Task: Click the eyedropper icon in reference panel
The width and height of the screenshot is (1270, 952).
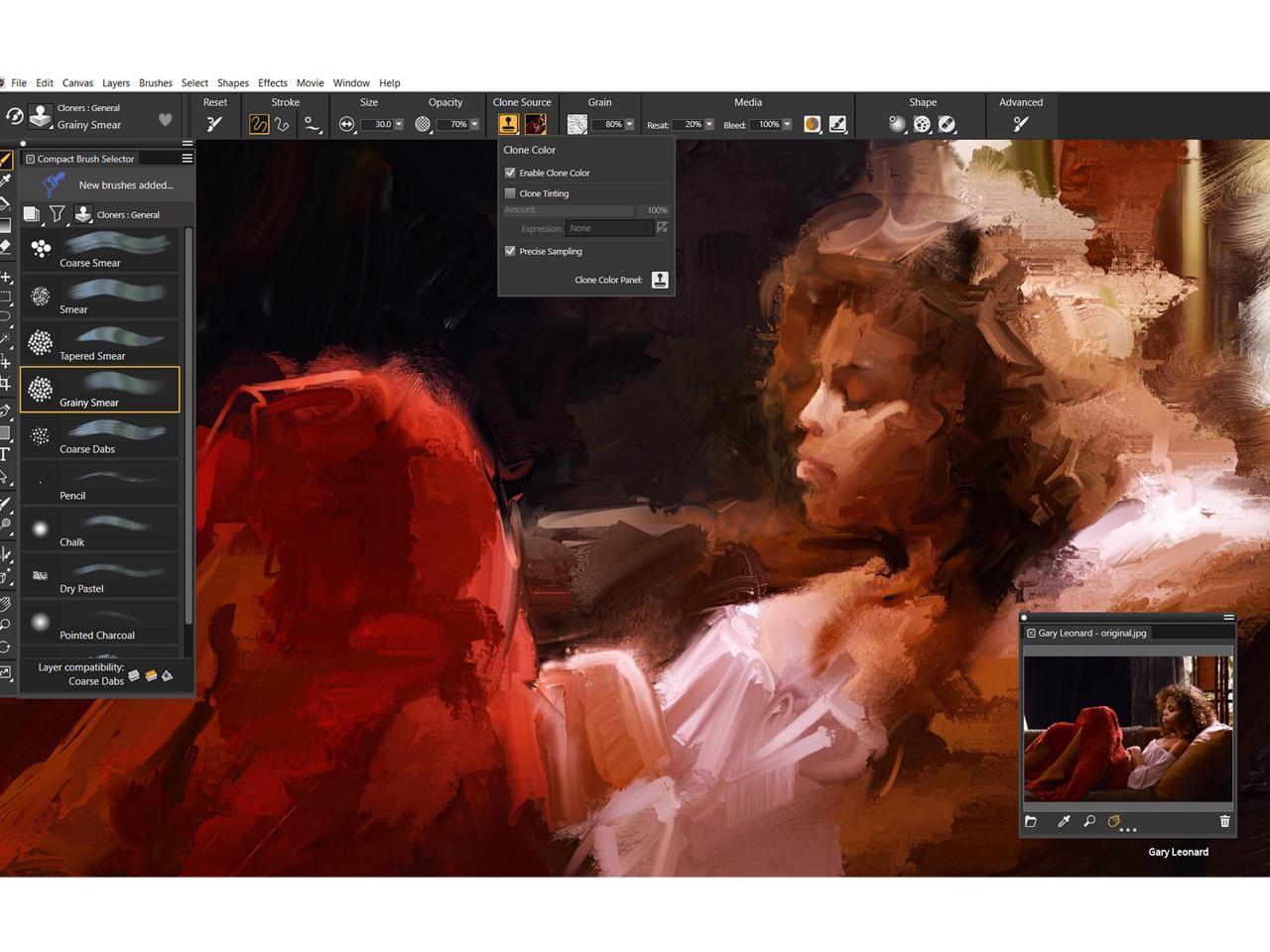Action: pyautogui.click(x=1064, y=821)
